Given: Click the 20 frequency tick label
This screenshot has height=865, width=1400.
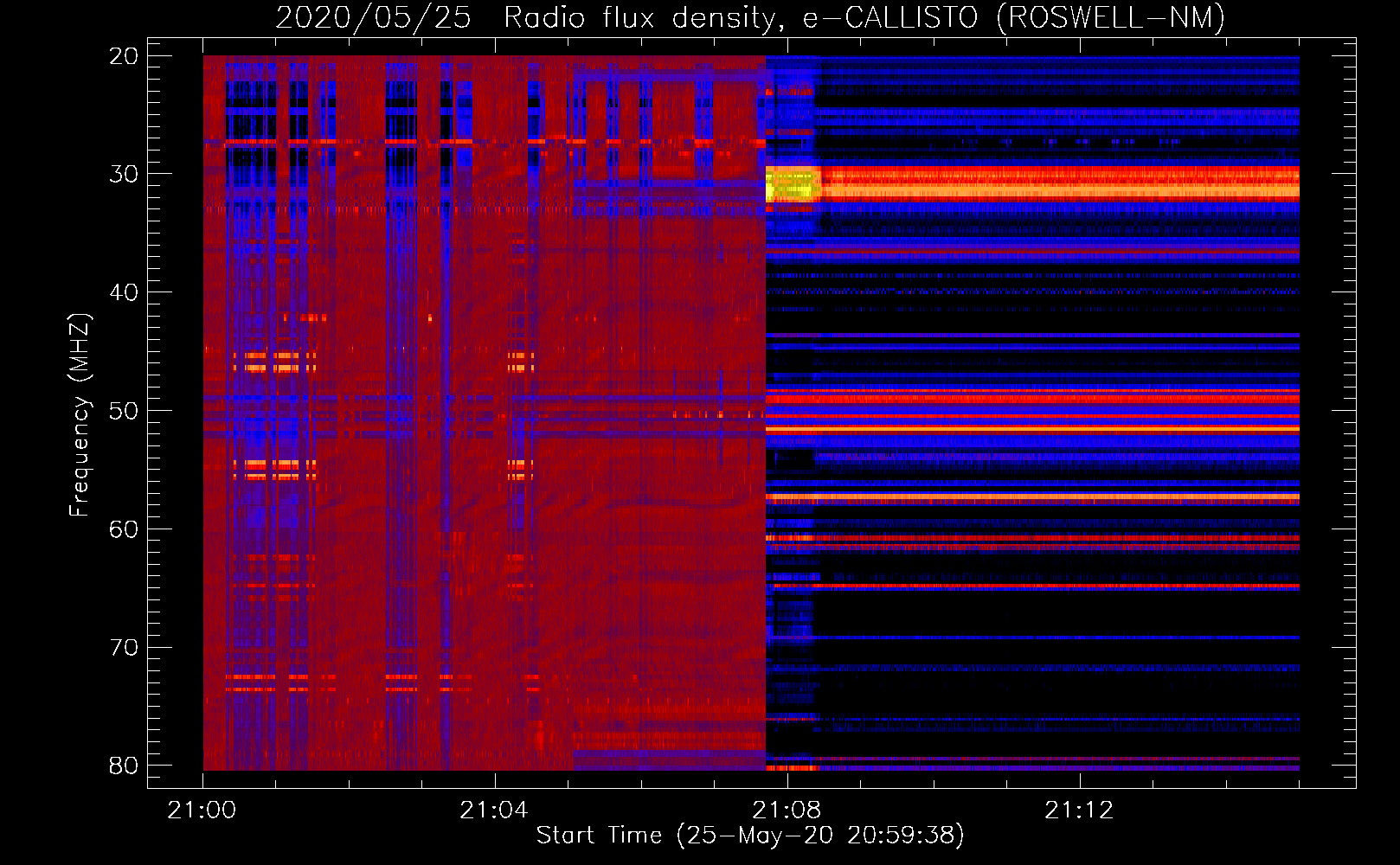Looking at the screenshot, I should pyautogui.click(x=124, y=56).
